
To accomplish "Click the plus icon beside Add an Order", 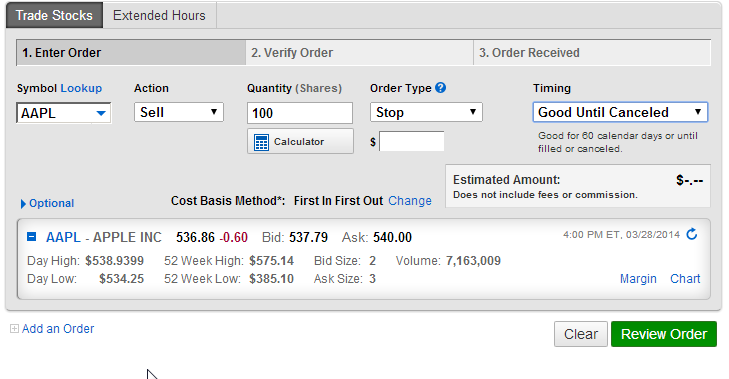I will [14, 329].
